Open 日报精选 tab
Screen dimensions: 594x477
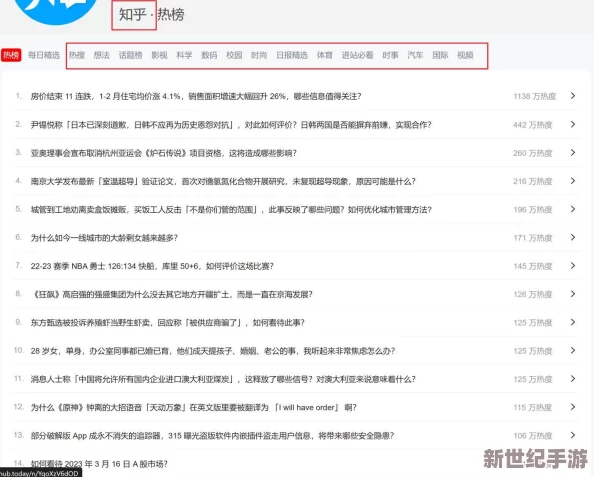click(x=292, y=55)
